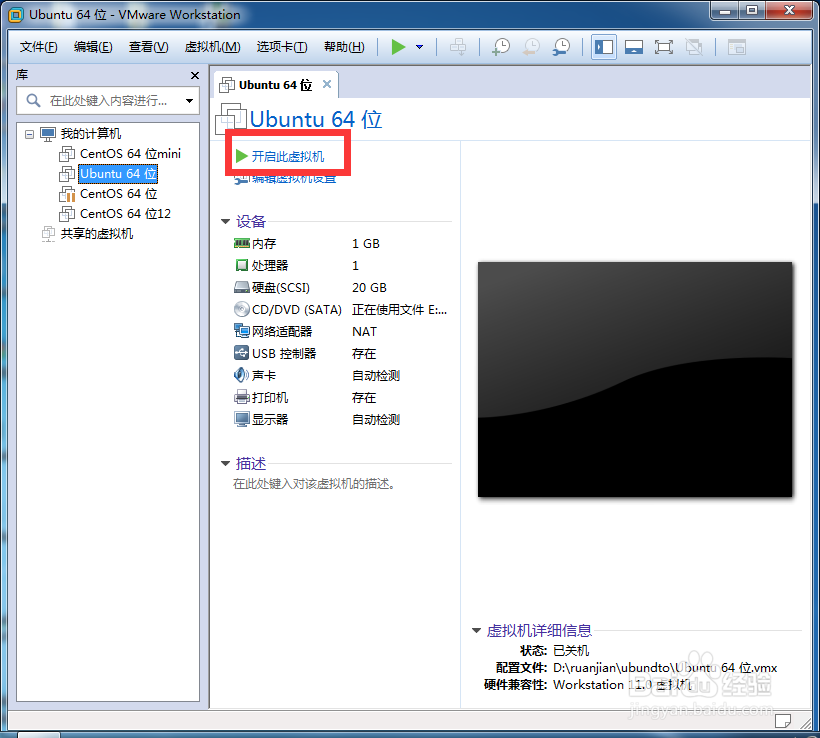Select Ubuntu 64 位 in the library tree
The image size is (820, 738).
118,174
